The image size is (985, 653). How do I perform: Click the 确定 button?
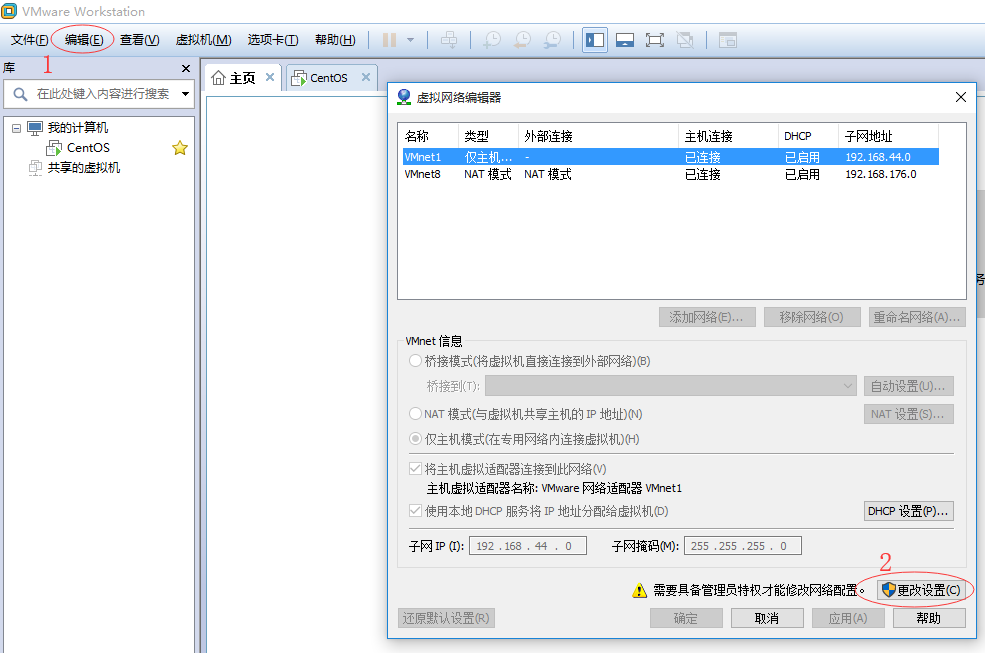(x=686, y=618)
